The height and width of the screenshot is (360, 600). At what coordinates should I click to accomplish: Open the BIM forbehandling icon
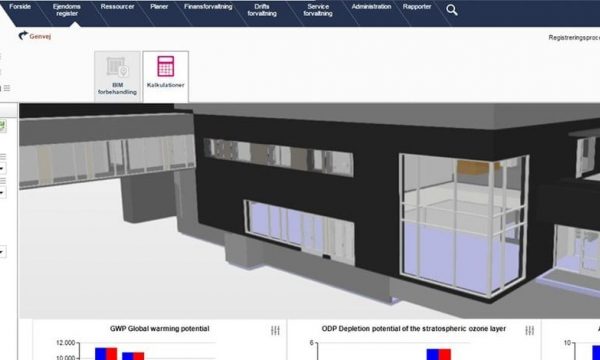coord(117,67)
